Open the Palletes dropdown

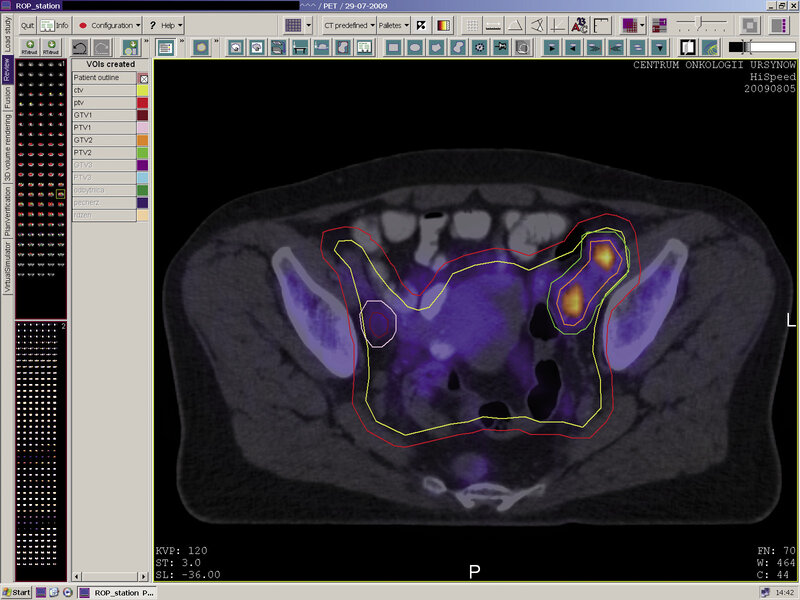point(393,25)
